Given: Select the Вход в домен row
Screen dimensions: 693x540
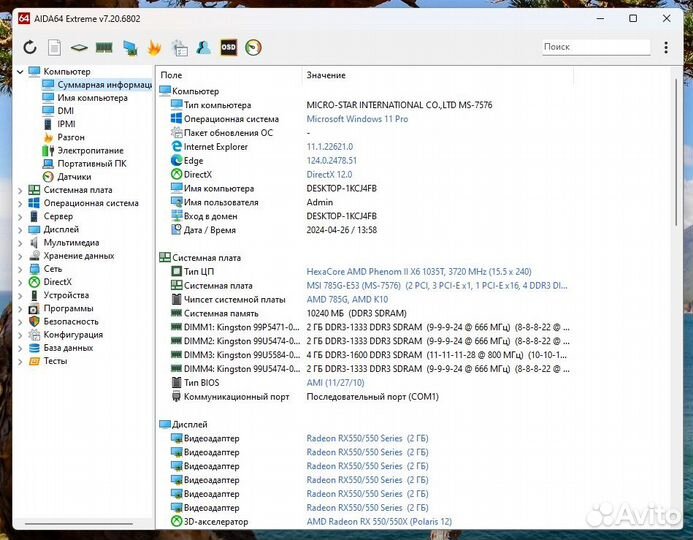Looking at the screenshot, I should [365, 216].
